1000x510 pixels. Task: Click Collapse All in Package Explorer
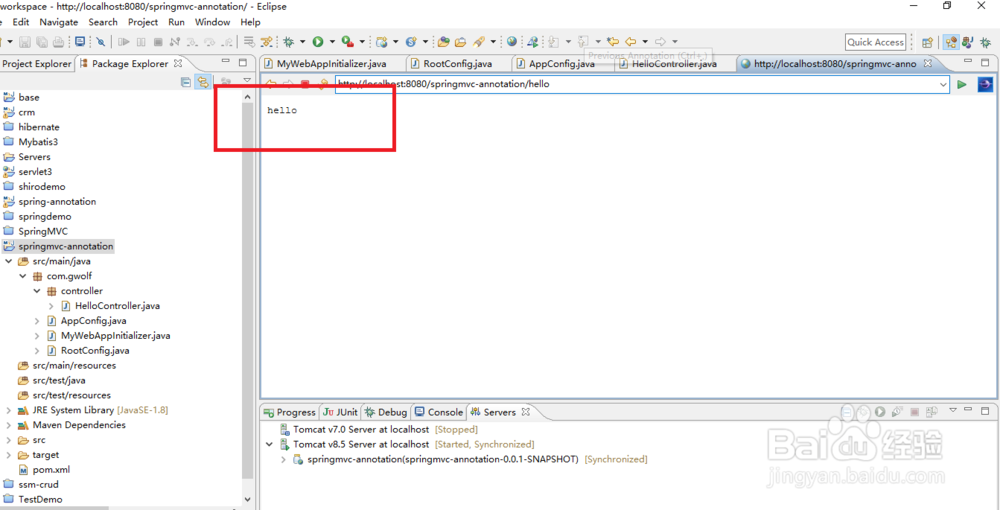click(186, 82)
